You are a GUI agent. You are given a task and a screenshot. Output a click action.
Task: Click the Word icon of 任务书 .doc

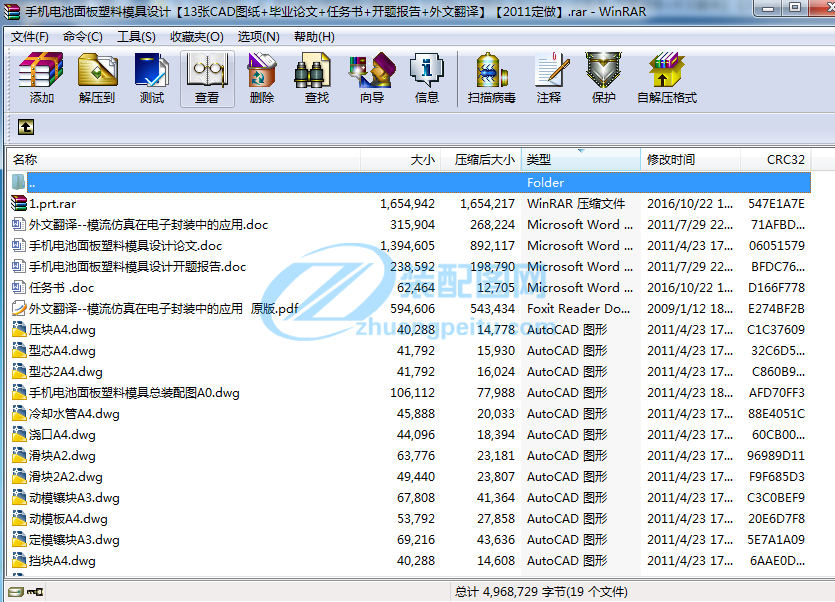click(x=19, y=288)
